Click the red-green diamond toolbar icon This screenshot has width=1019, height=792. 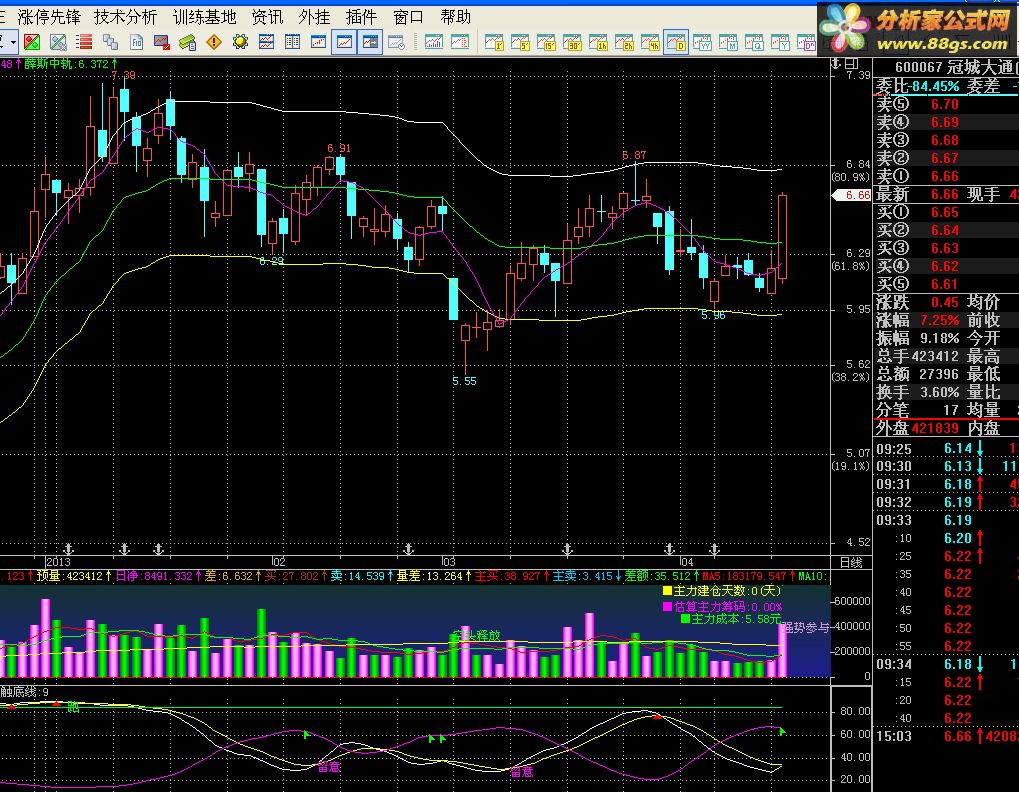tap(32, 43)
